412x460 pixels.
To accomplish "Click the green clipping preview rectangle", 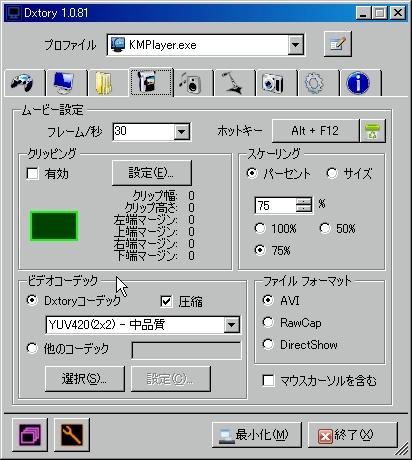I will [x=54, y=226].
